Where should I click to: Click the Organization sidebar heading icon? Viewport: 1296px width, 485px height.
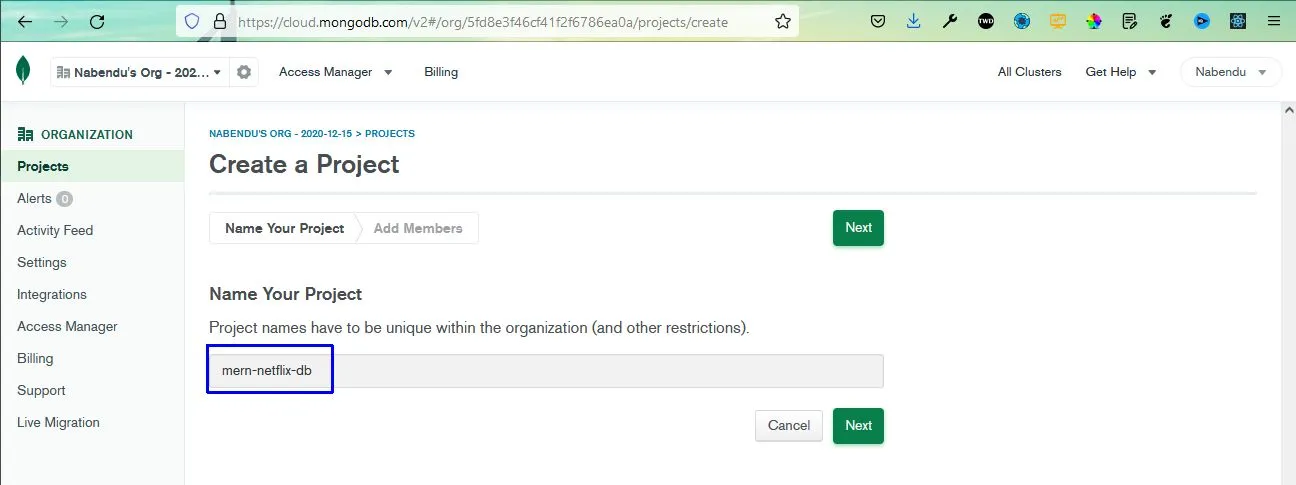point(25,134)
